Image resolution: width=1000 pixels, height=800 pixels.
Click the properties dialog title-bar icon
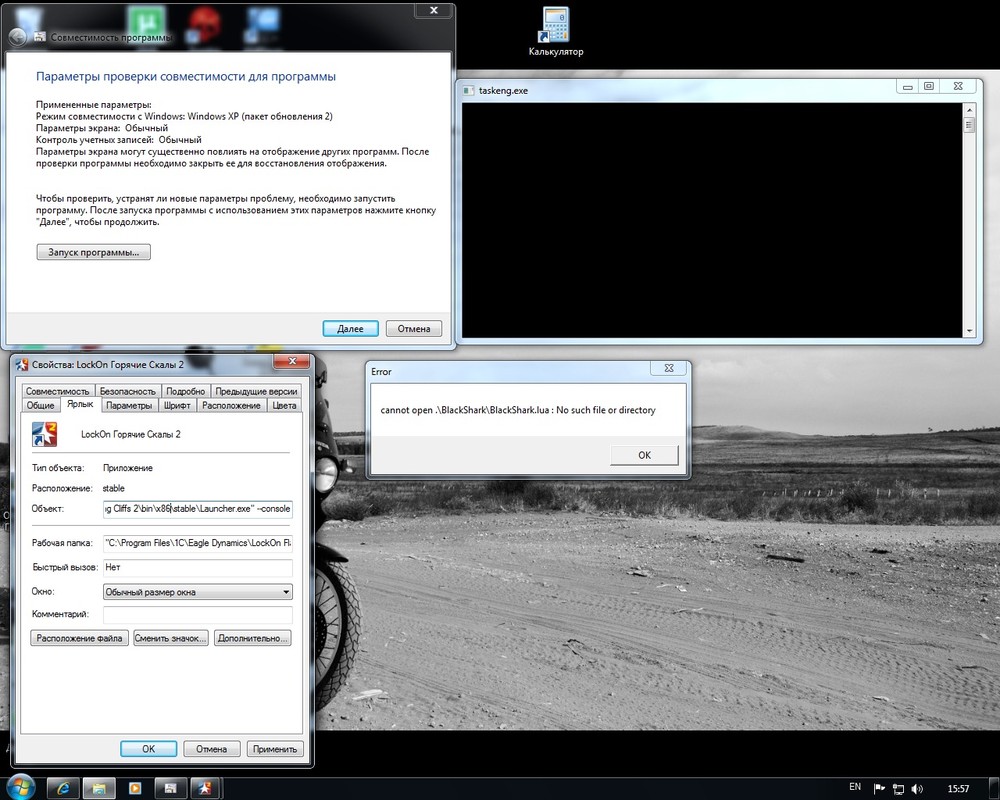[x=22, y=365]
